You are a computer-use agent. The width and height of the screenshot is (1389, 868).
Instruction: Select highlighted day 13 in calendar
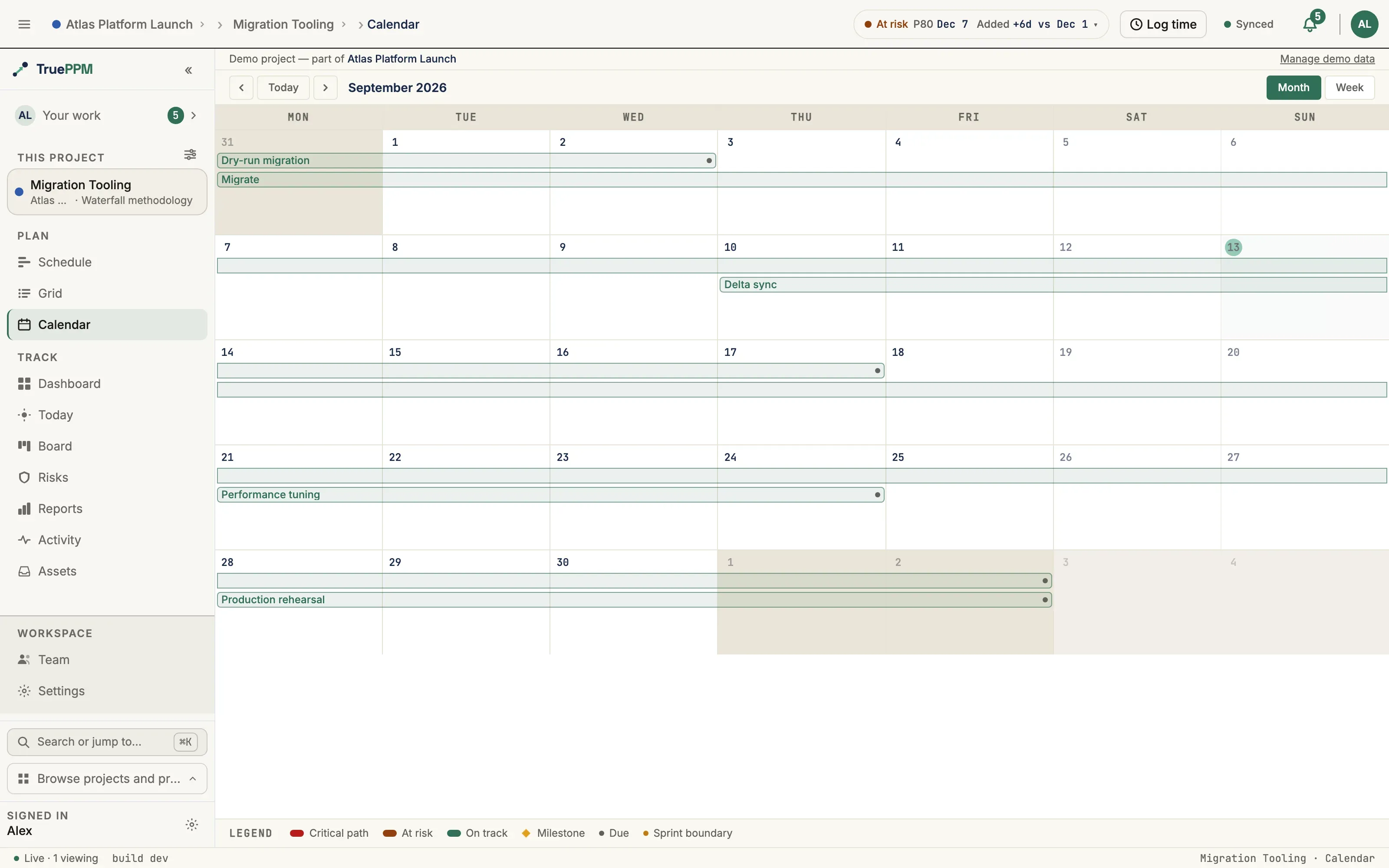click(1234, 247)
